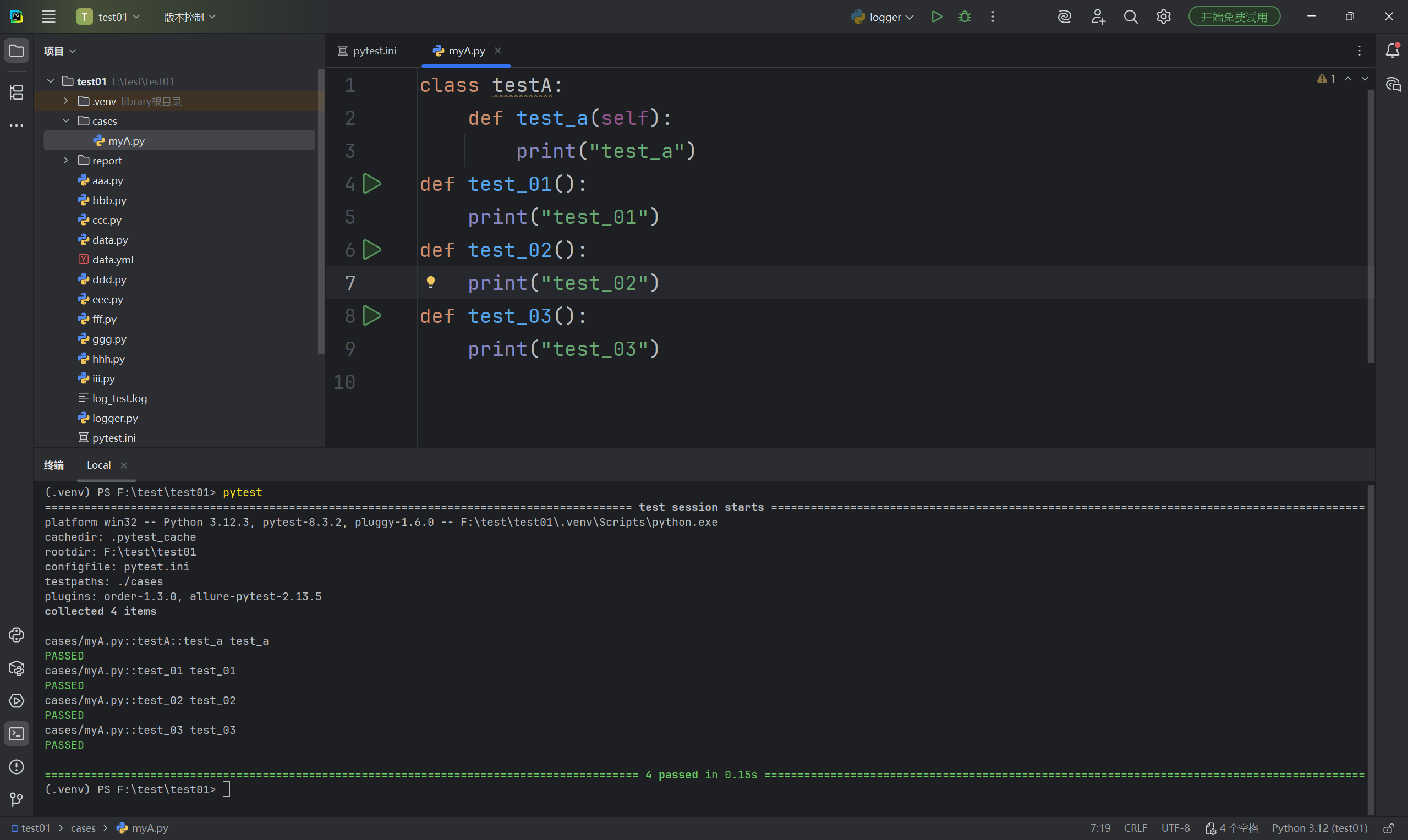
Task: Open the Git tool window icon
Action: coord(17,800)
